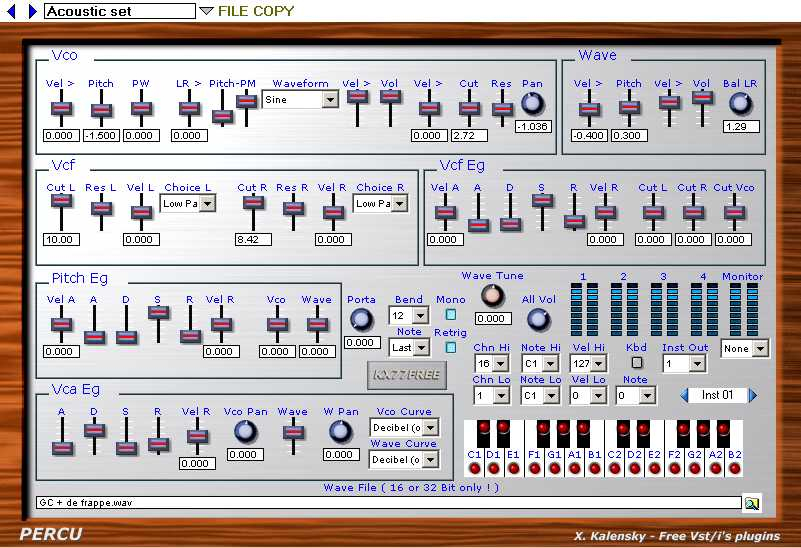This screenshot has width=801, height=548.
Task: Click the Acoustic set preset name field
Action: click(x=119, y=11)
